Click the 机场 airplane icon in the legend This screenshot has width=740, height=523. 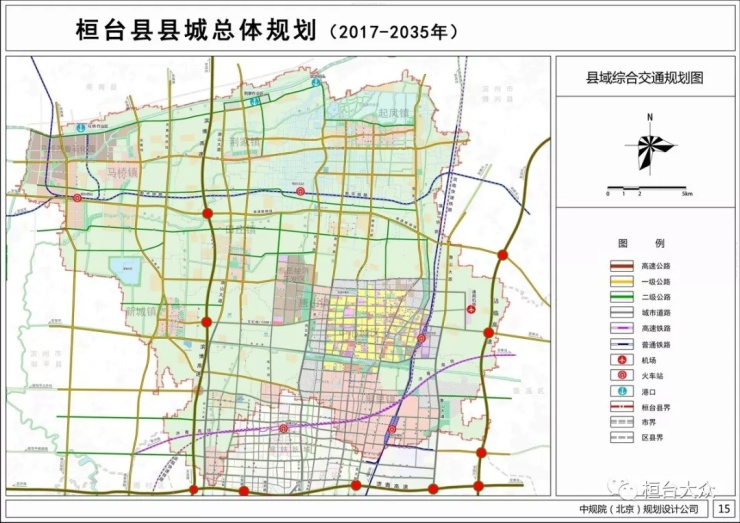[x=622, y=360]
